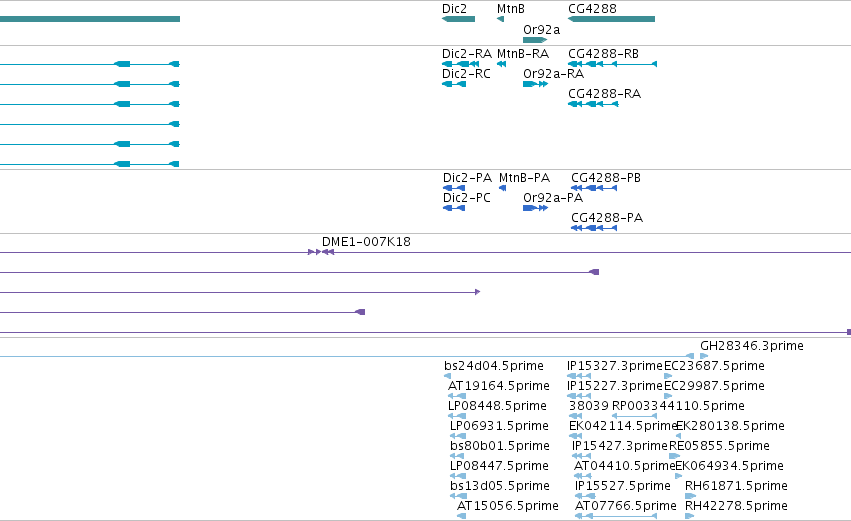Click the Or92a gene label
This screenshot has height=521, width=851.
pos(541,30)
